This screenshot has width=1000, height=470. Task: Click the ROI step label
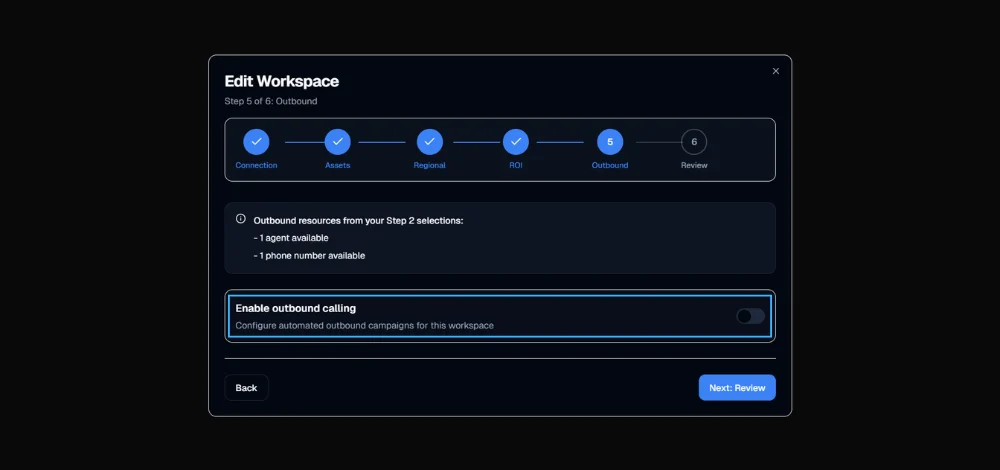tap(515, 165)
